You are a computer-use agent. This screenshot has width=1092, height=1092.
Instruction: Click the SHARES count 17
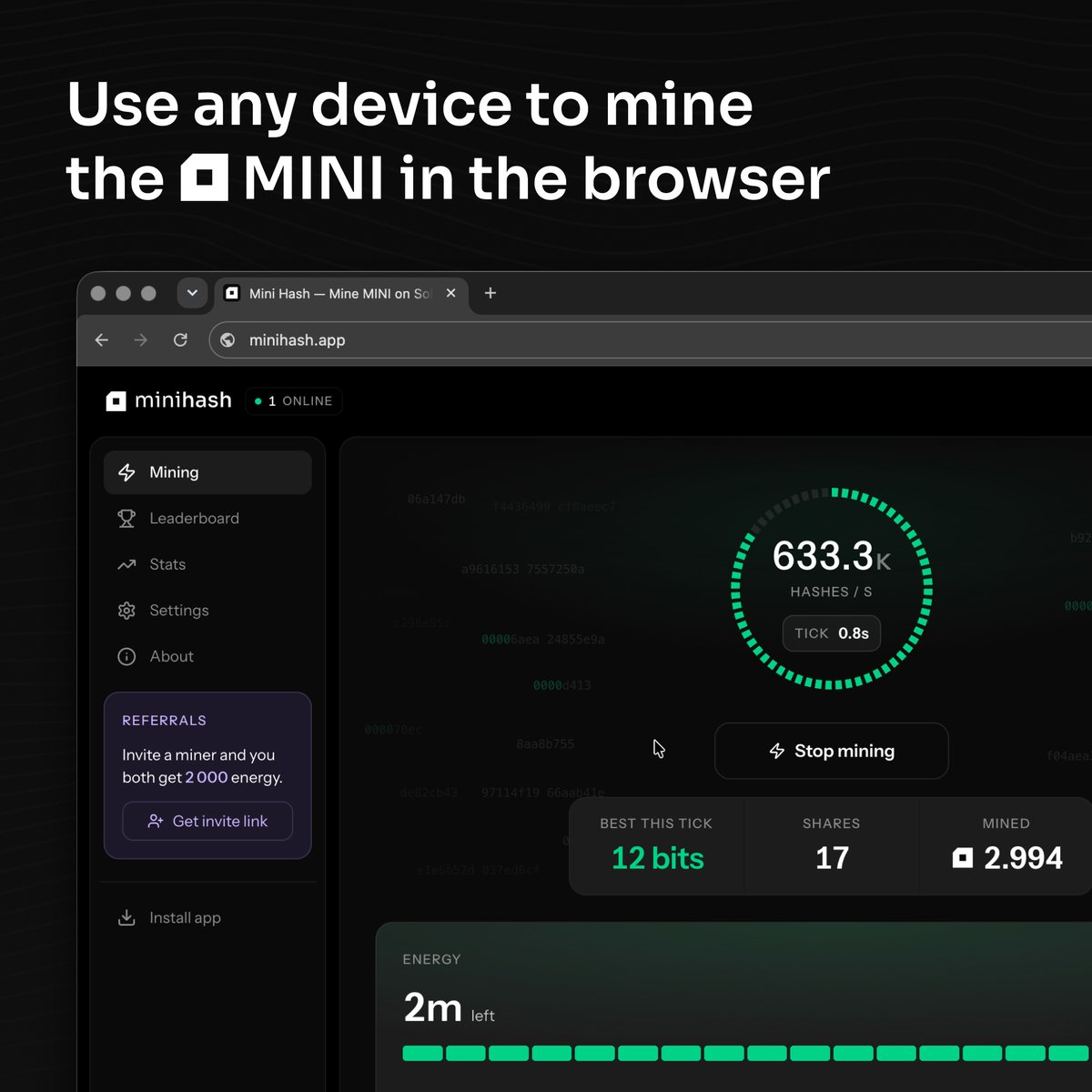coord(832,858)
